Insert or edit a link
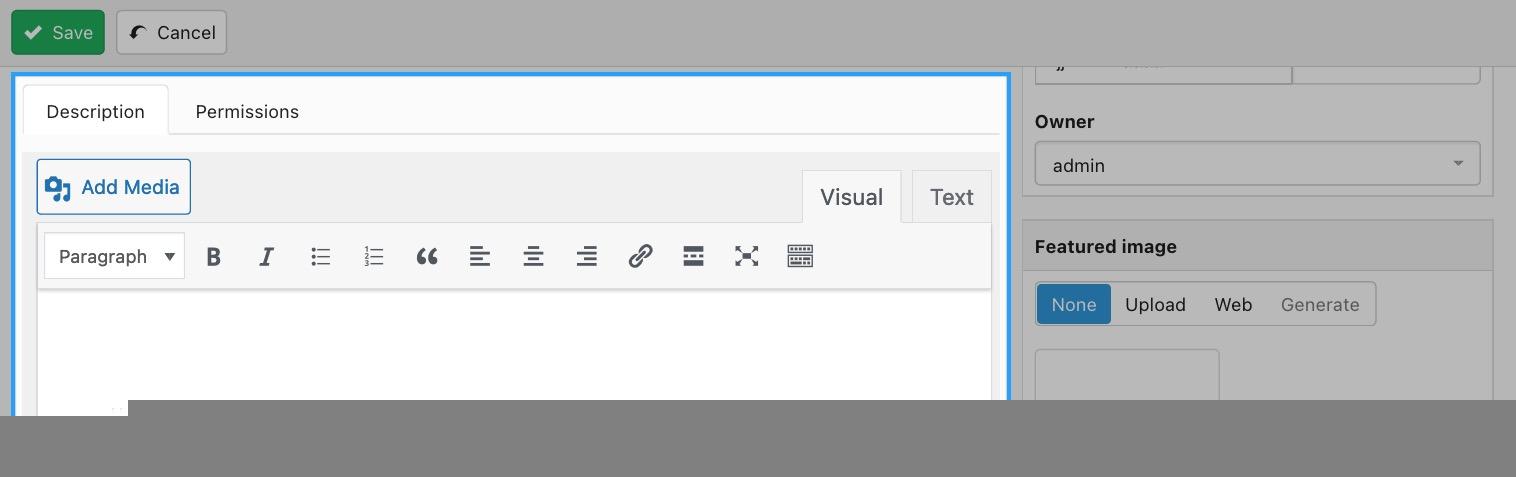Screen dimensions: 1516x477 coord(640,257)
